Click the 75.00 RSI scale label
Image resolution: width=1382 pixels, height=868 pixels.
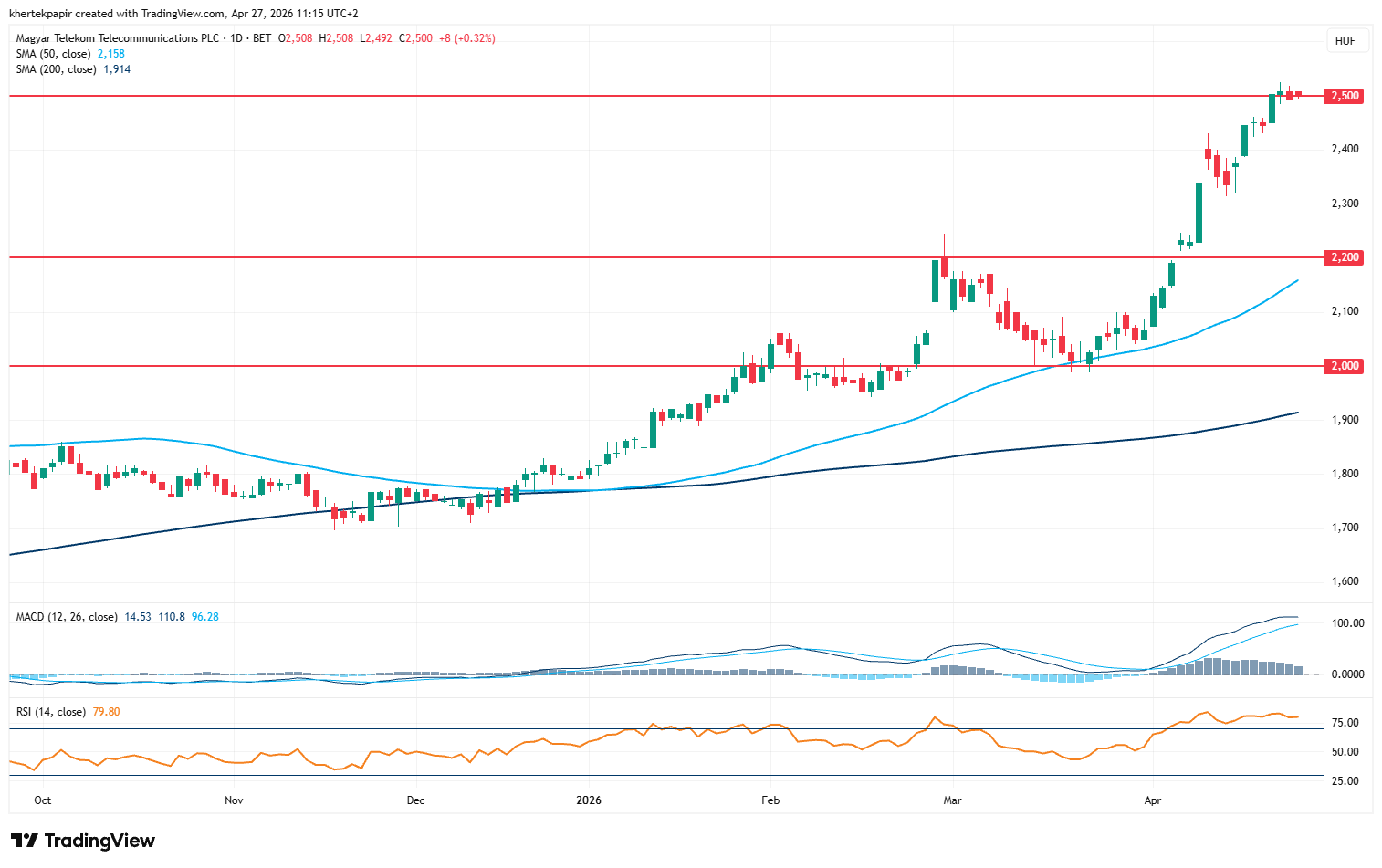pos(1345,723)
